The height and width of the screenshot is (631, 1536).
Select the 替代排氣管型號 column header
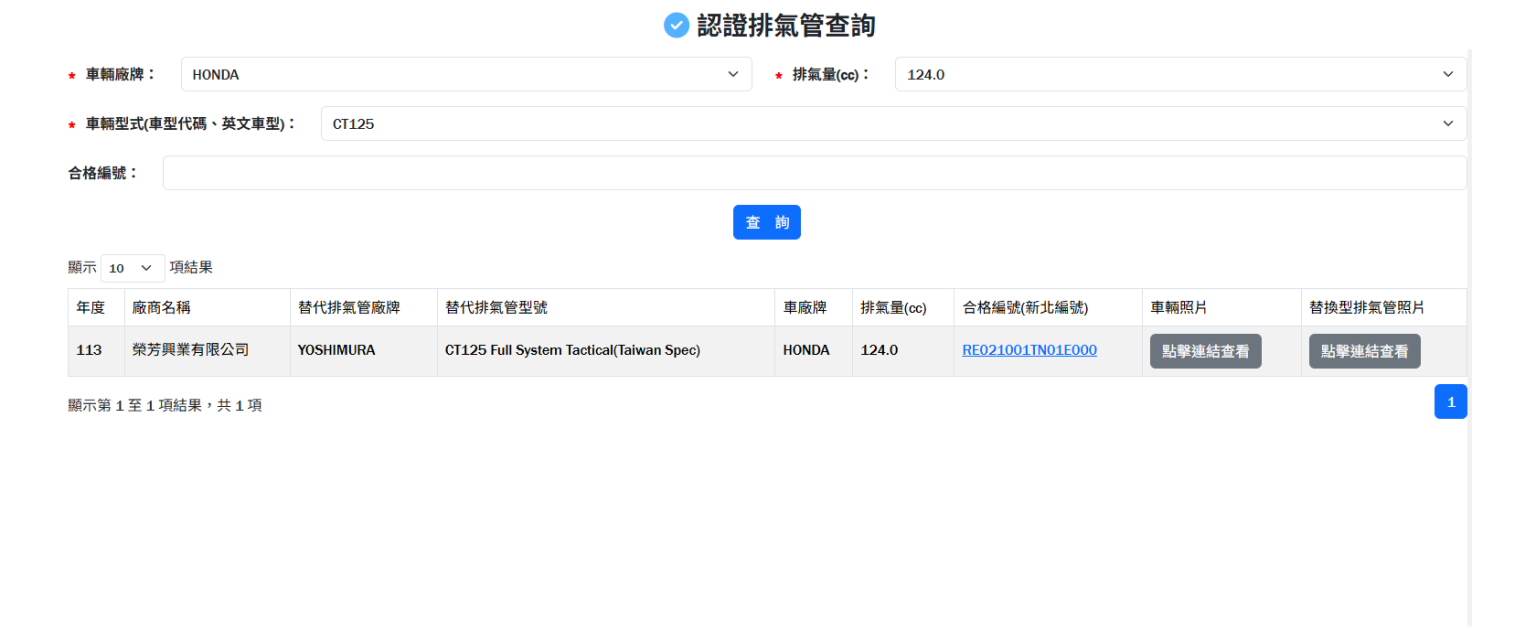point(496,308)
